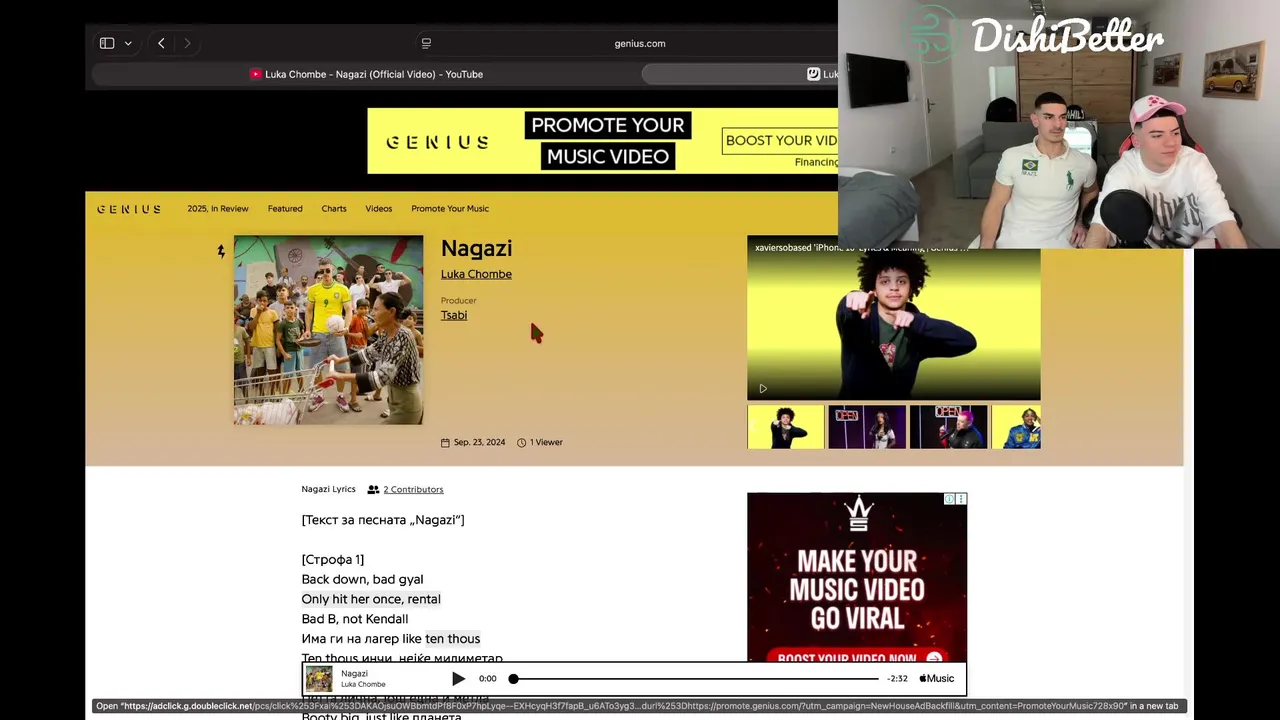
Task: Open the Videos menu item
Action: [x=379, y=209]
